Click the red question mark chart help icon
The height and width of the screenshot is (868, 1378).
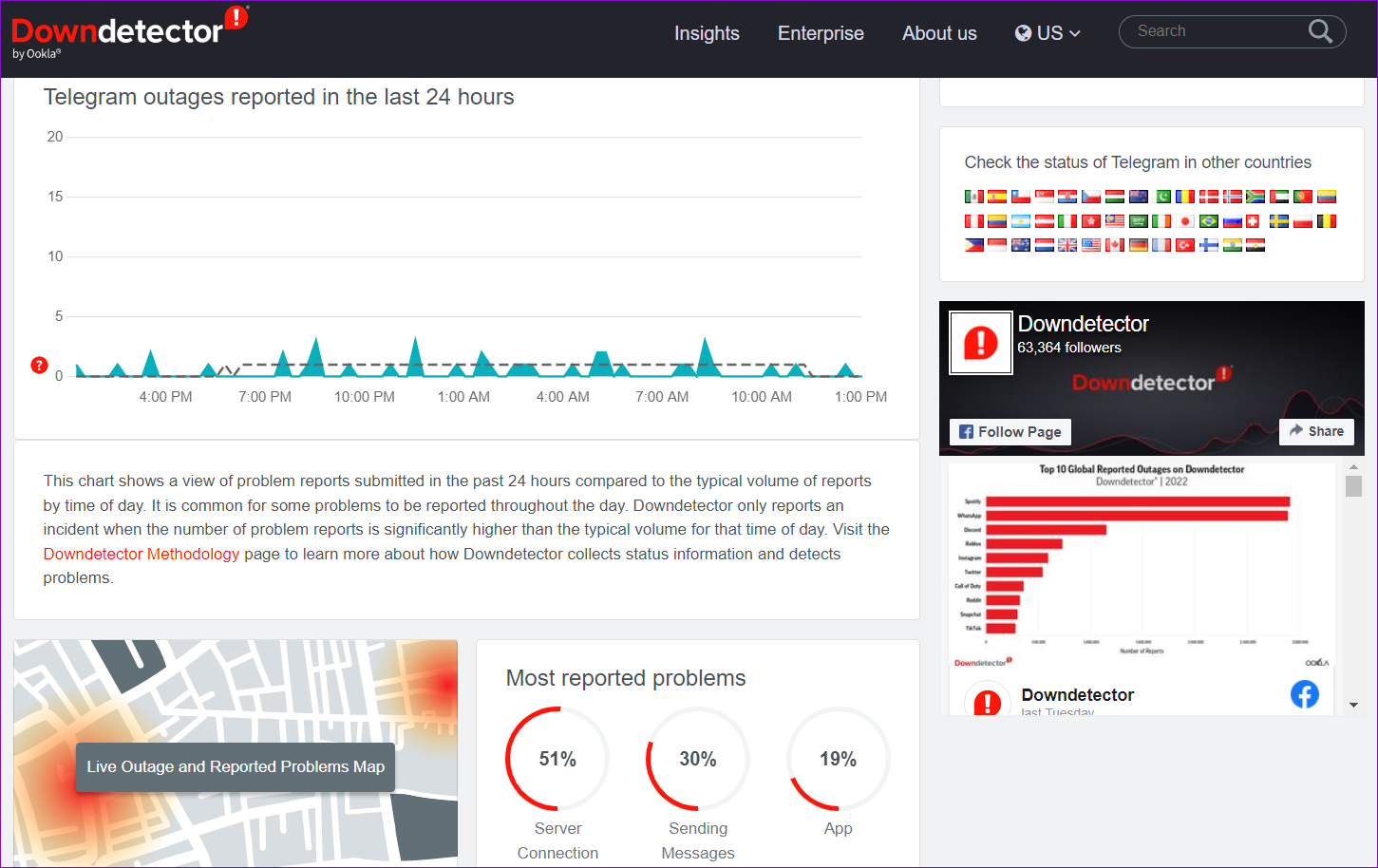[39, 365]
